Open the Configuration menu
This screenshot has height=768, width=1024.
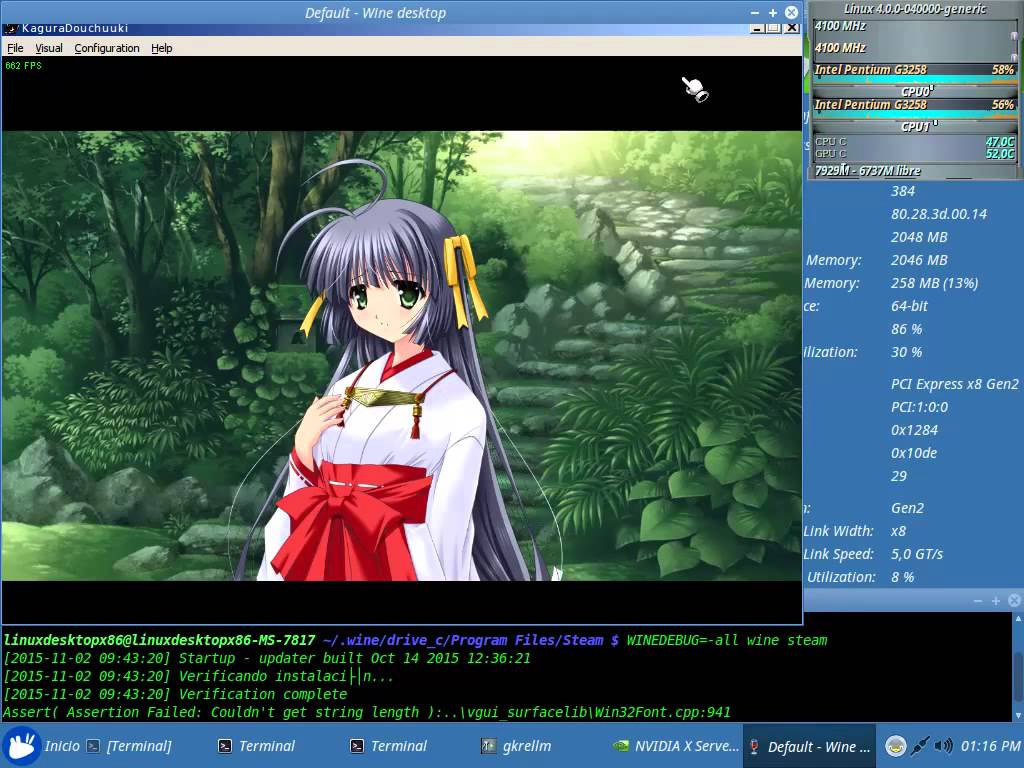click(x=106, y=48)
